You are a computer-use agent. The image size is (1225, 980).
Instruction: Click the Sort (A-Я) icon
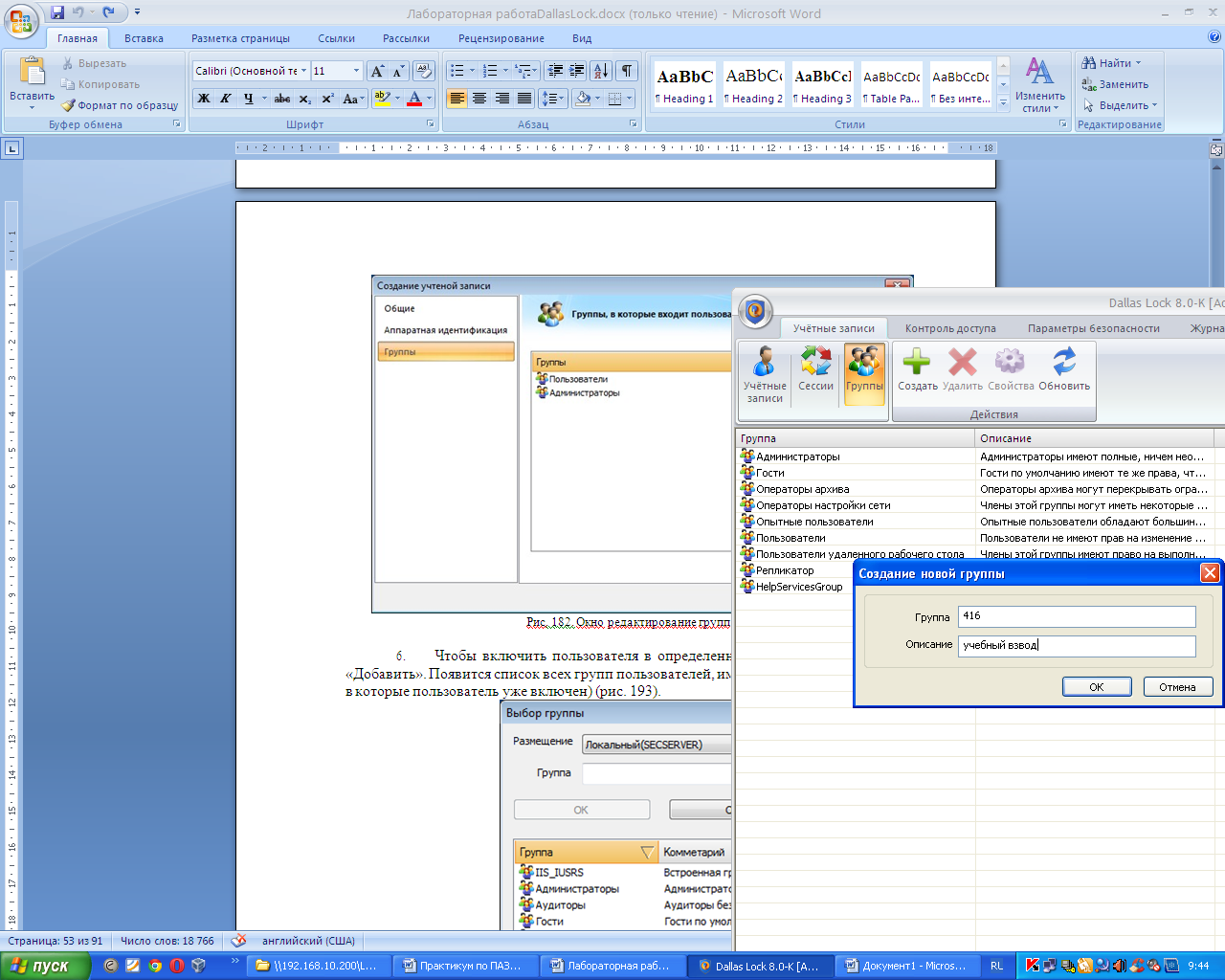pyautogui.click(x=601, y=71)
